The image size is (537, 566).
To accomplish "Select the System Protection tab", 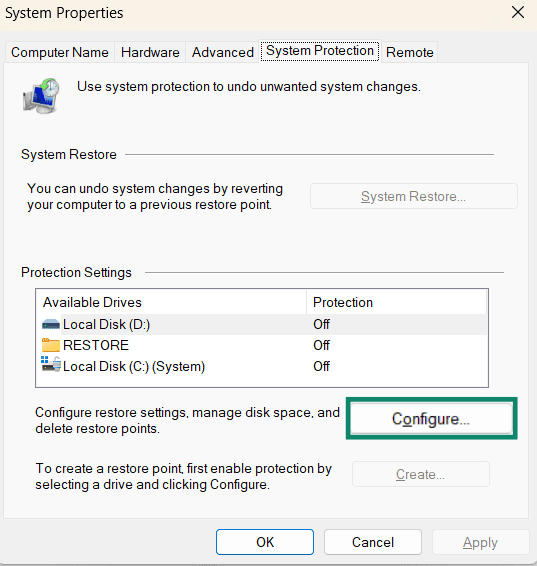I will pos(320,51).
